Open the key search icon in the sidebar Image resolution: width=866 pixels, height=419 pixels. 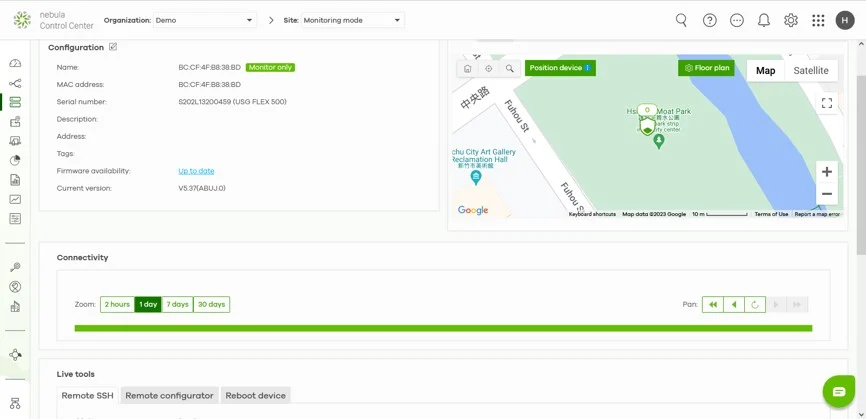coord(15,267)
